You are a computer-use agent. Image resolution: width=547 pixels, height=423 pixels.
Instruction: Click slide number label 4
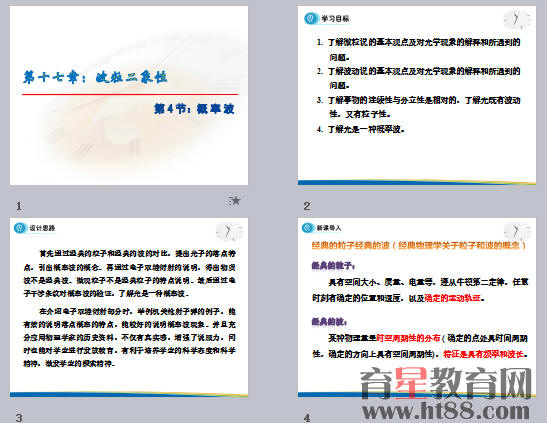(x=307, y=417)
